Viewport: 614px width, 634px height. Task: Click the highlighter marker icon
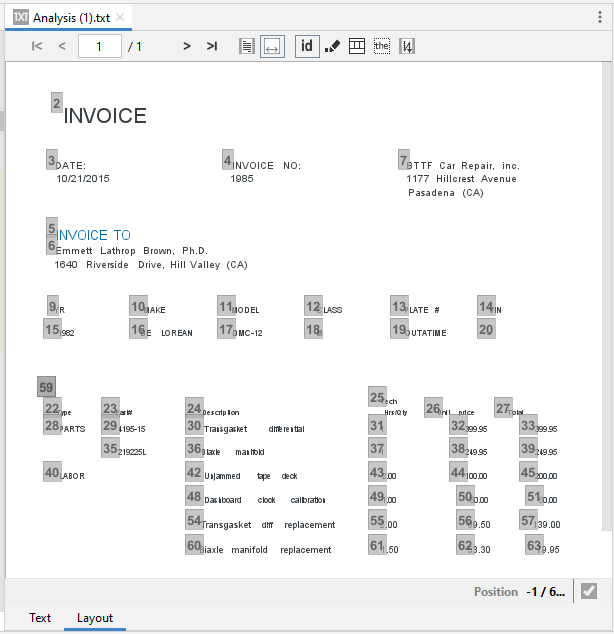pos(333,46)
